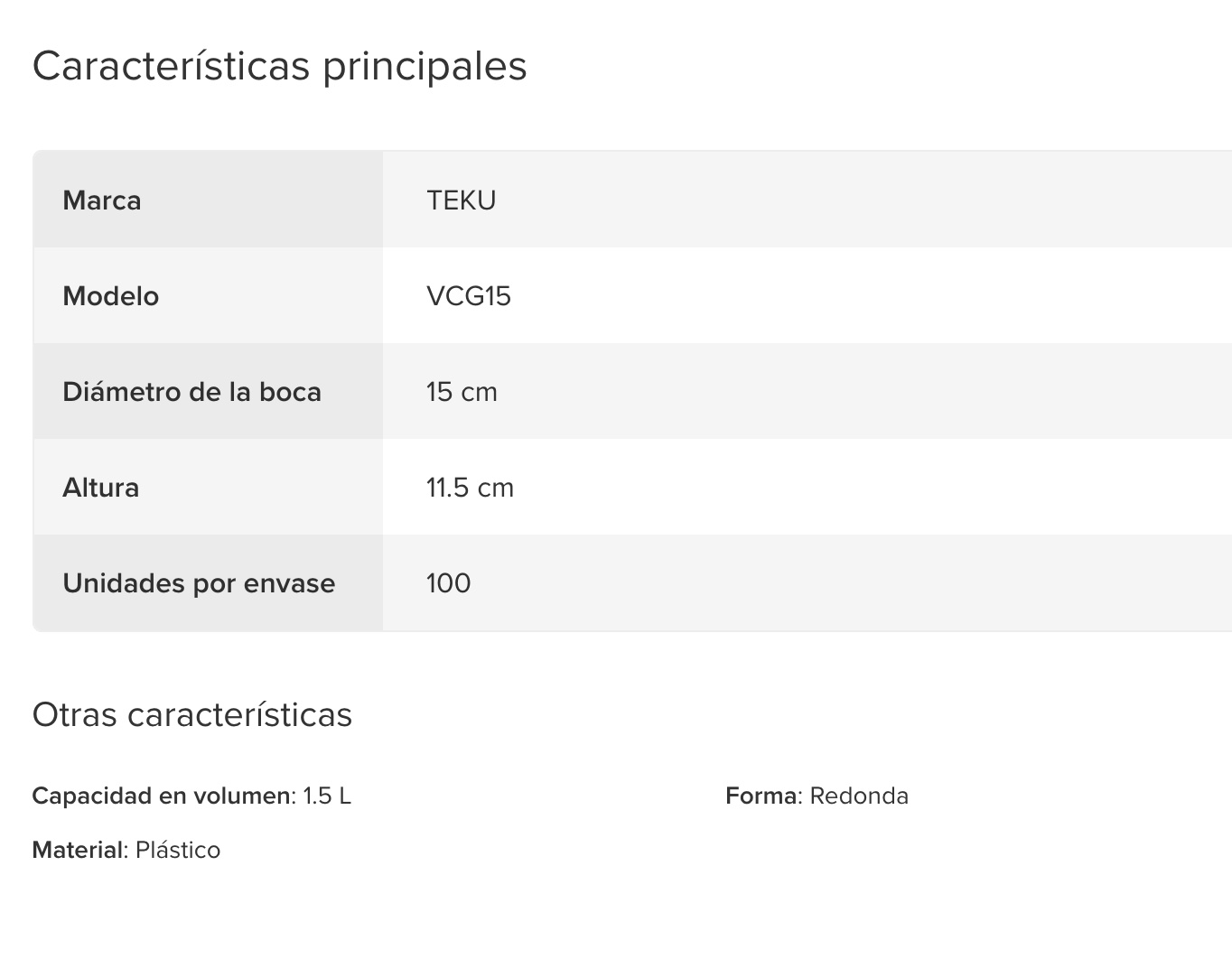Viewport: 1232px width, 959px height.
Task: Select the VCG15 model value
Action: (x=468, y=296)
